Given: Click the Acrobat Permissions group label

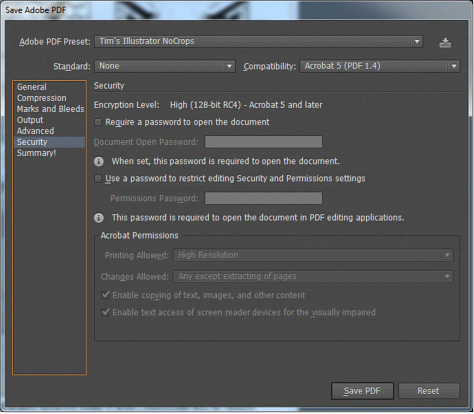Looking at the screenshot, I should coord(139,235).
